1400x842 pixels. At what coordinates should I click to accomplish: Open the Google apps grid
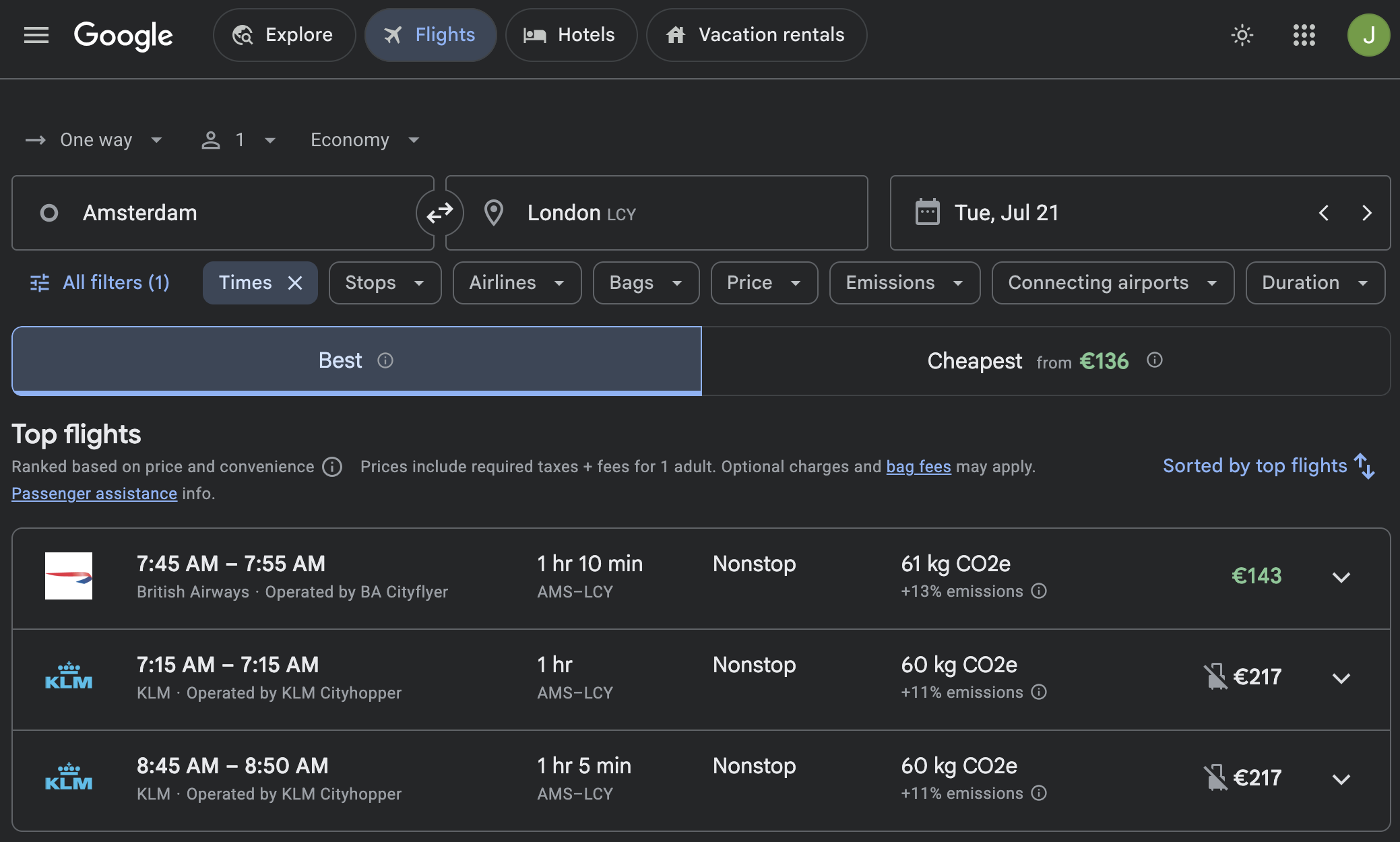(1304, 35)
